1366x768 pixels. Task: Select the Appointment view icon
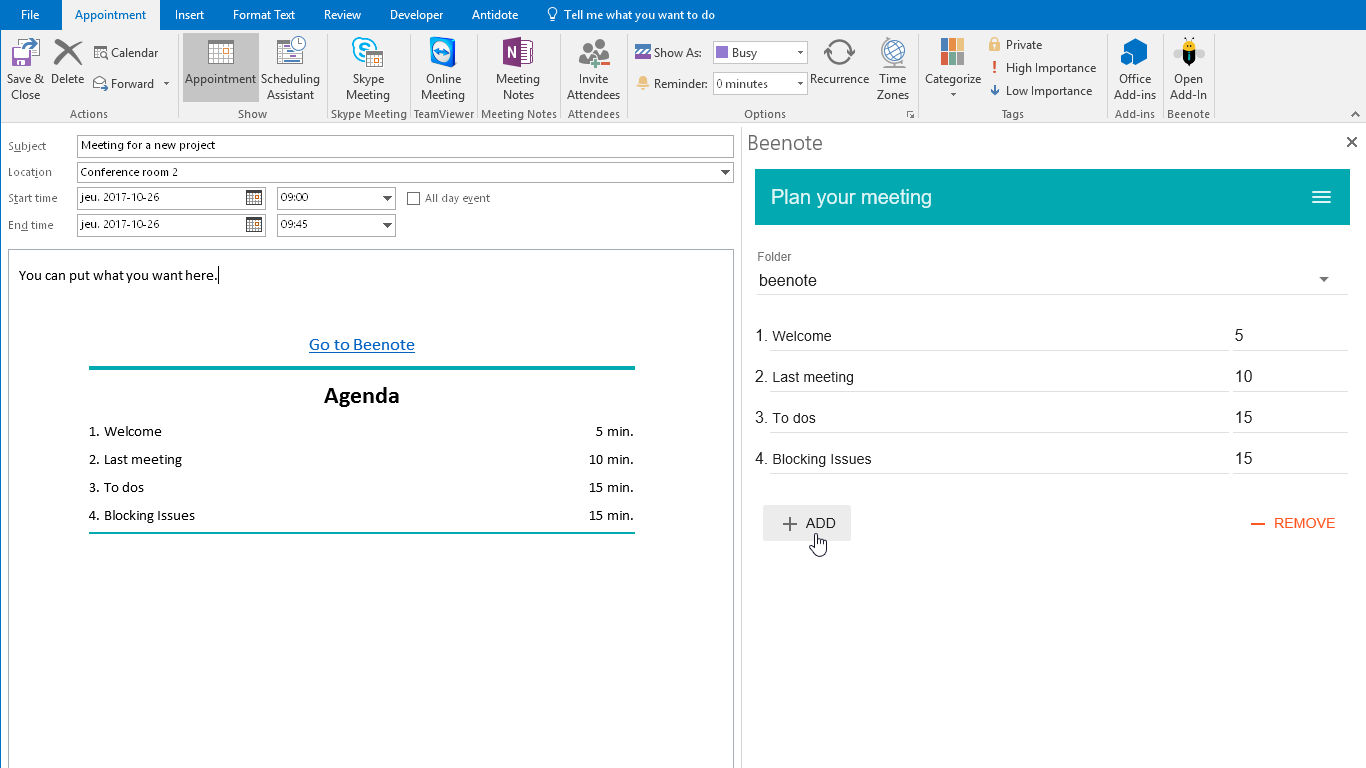(220, 52)
